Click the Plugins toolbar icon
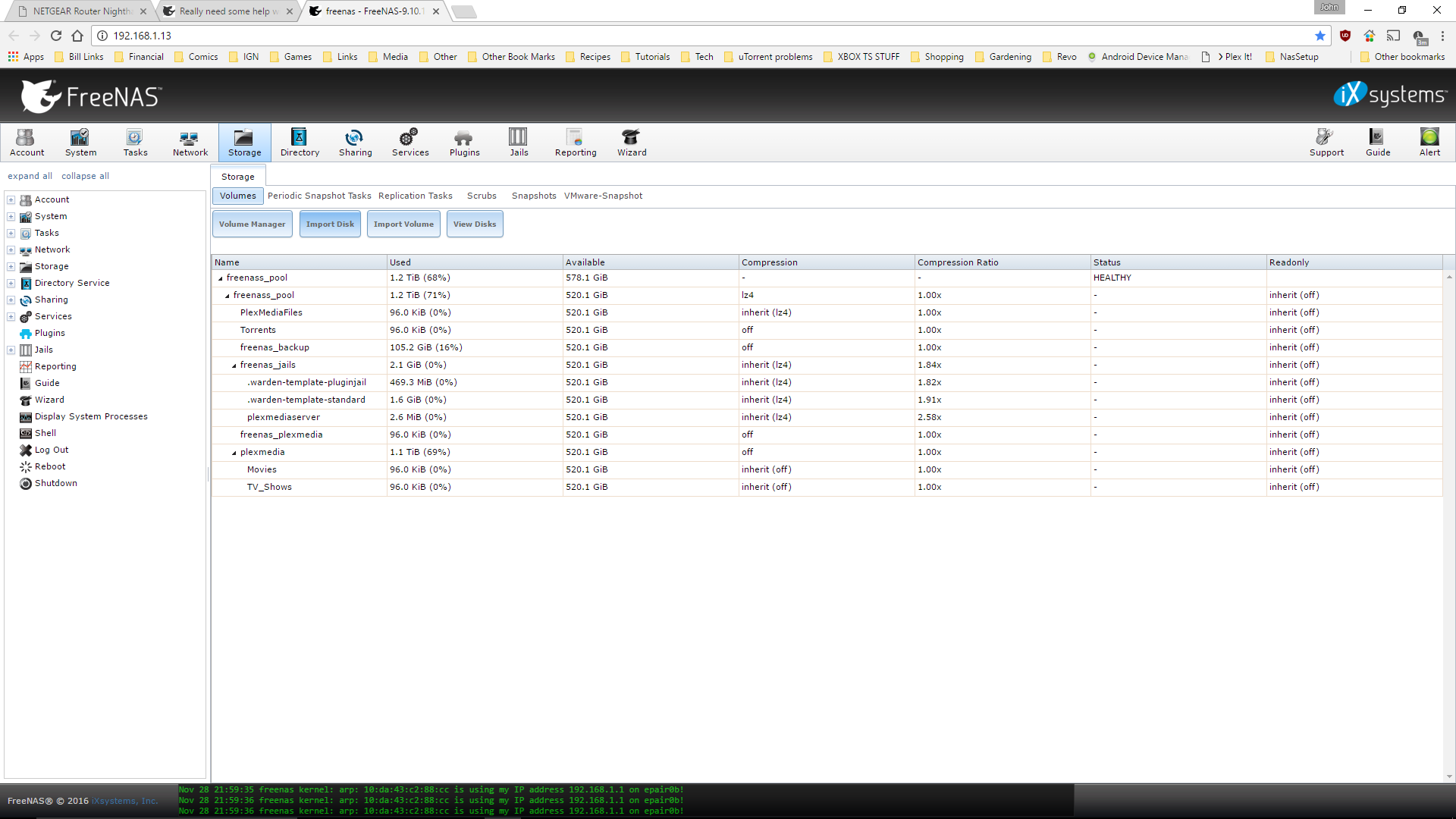The image size is (1456, 819). coord(464,142)
